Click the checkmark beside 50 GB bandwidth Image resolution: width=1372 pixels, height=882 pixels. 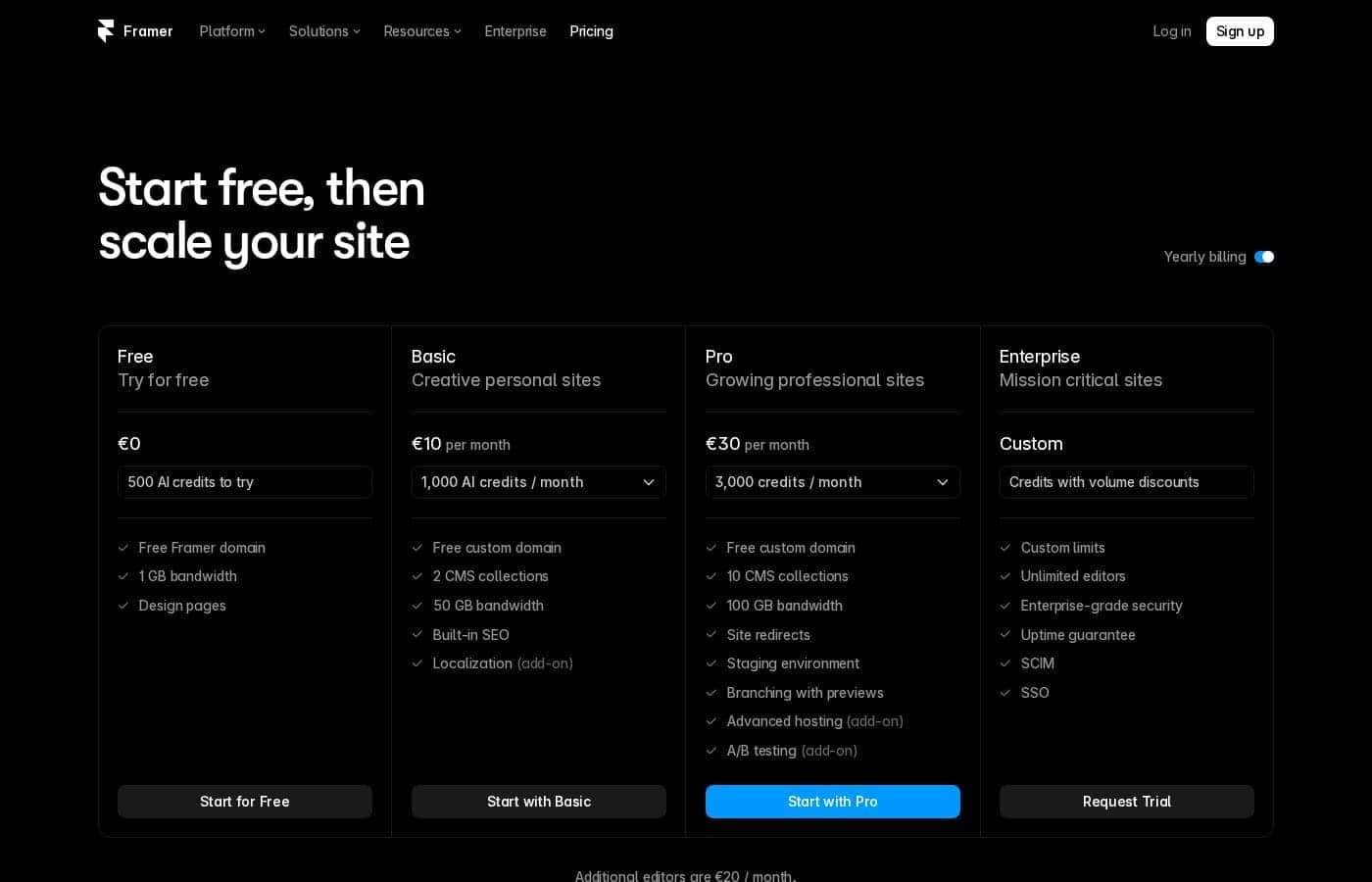tap(417, 606)
